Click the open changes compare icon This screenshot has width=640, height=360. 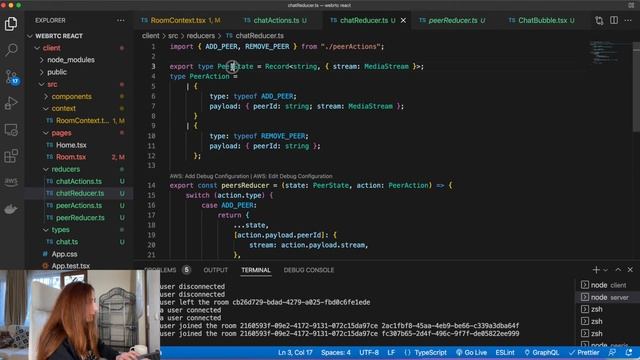tap(599, 20)
